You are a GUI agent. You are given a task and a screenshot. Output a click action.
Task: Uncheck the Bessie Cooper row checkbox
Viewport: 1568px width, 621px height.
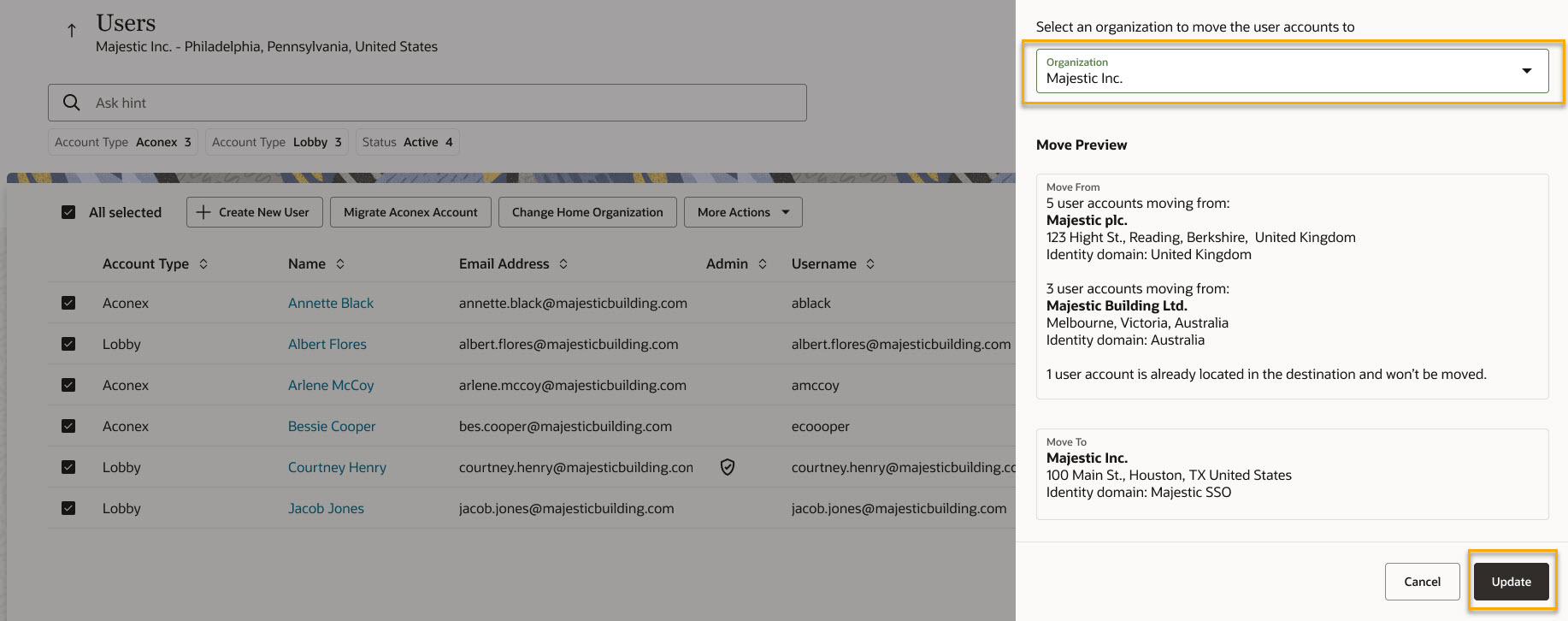(68, 426)
